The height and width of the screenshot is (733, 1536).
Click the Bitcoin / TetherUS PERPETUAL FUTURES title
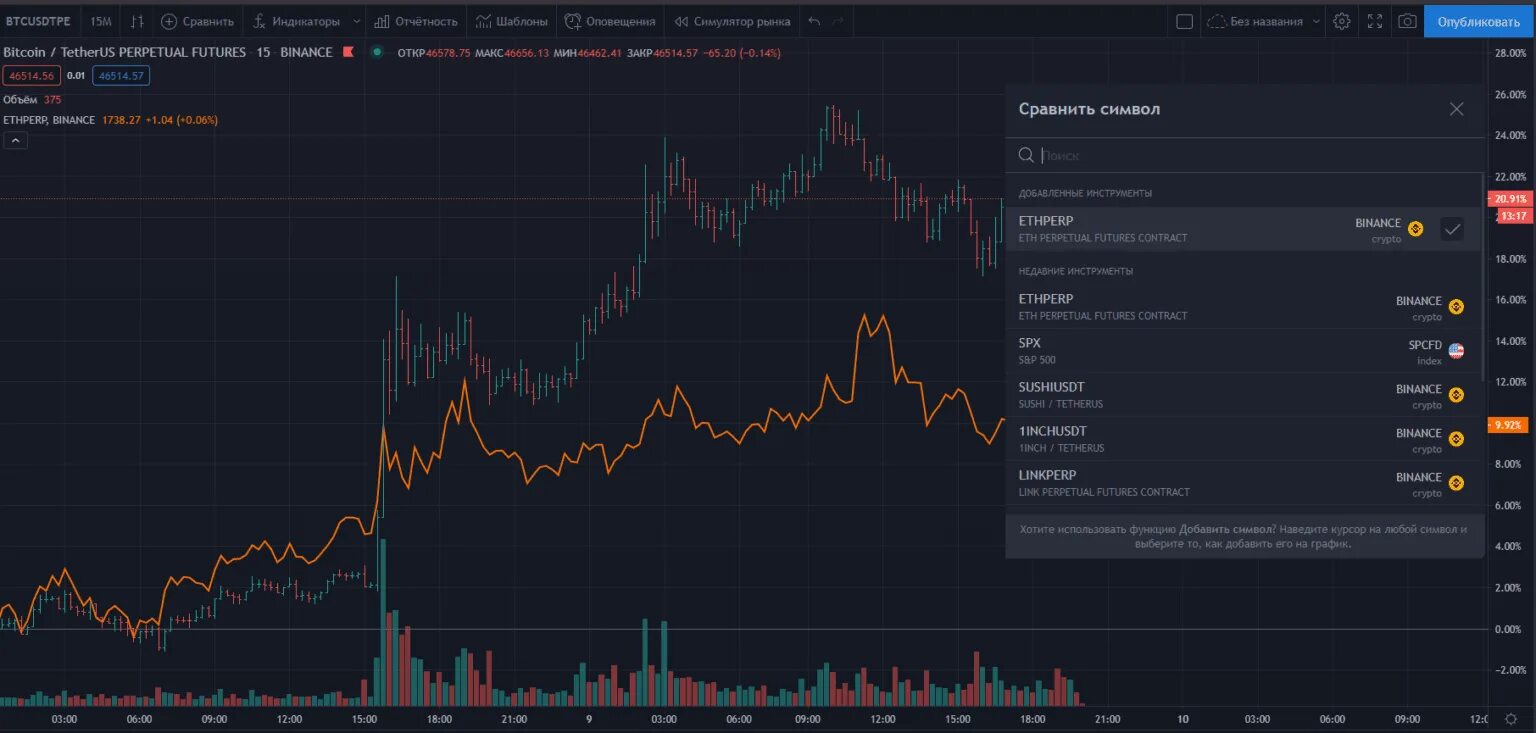click(x=125, y=52)
